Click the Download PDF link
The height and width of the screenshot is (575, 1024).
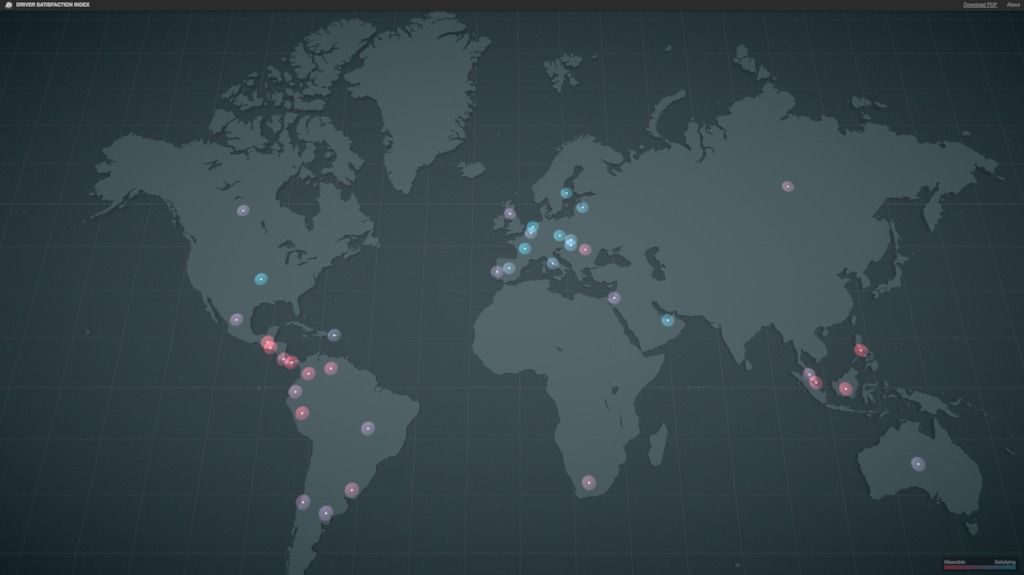tap(979, 5)
